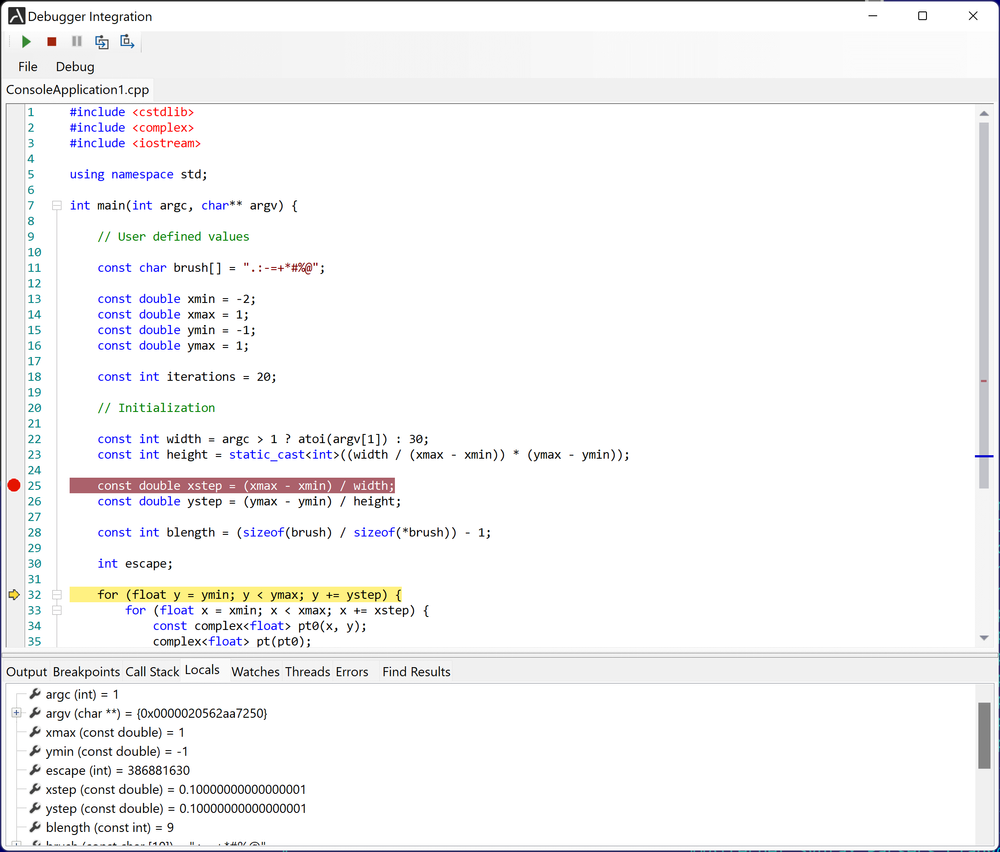Click the 'iterations' identifier on line 18
The width and height of the screenshot is (1000, 852).
tap(201, 377)
